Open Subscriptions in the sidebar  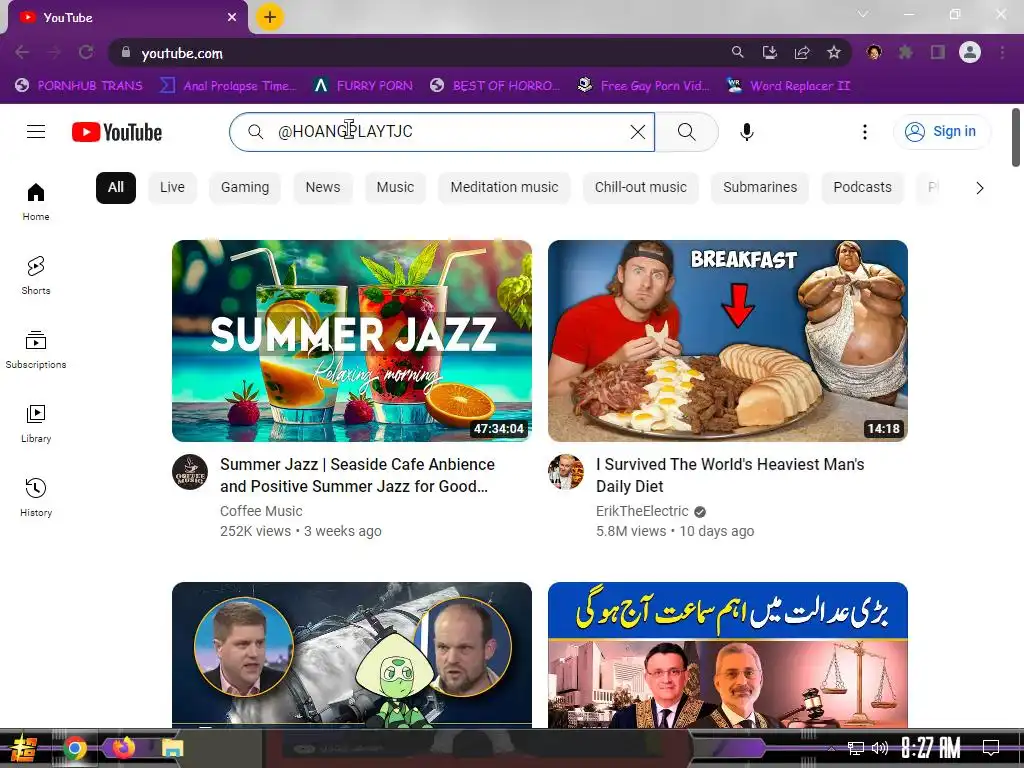[x=36, y=349]
